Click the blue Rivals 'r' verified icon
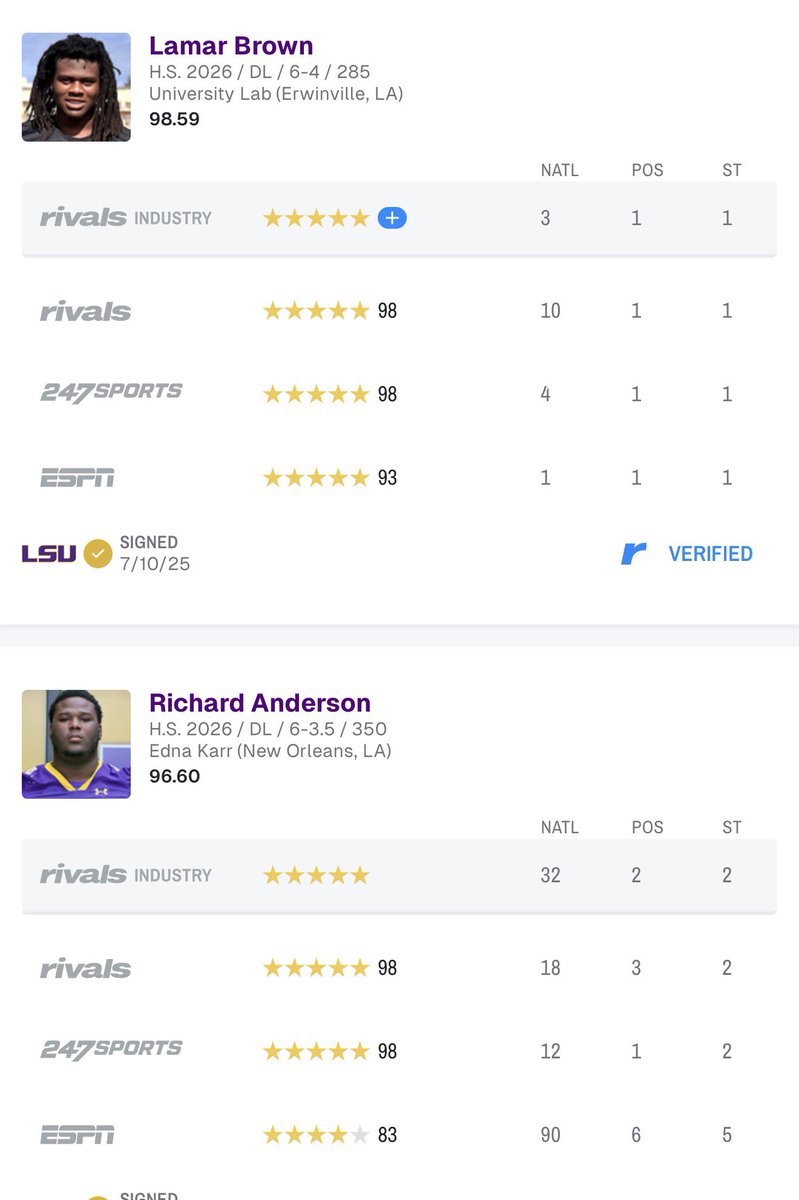Screen dimensions: 799x1200 pyautogui.click(x=634, y=553)
